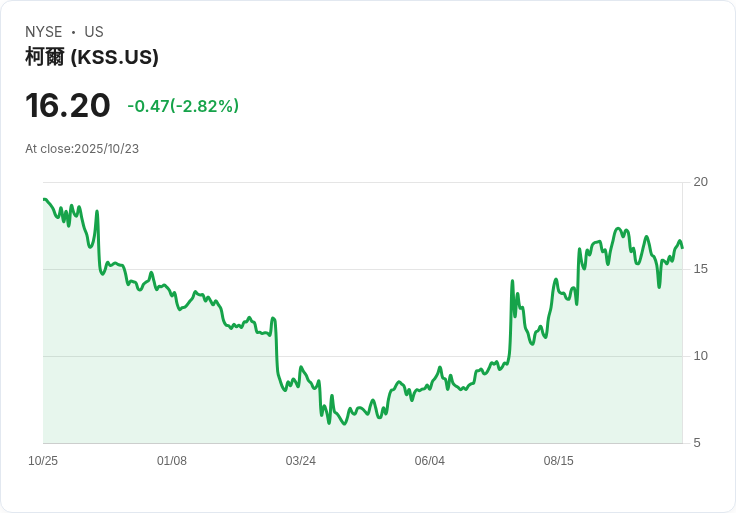Click the lowest trough of the chart line
736x513 pixels.
click(x=345, y=424)
